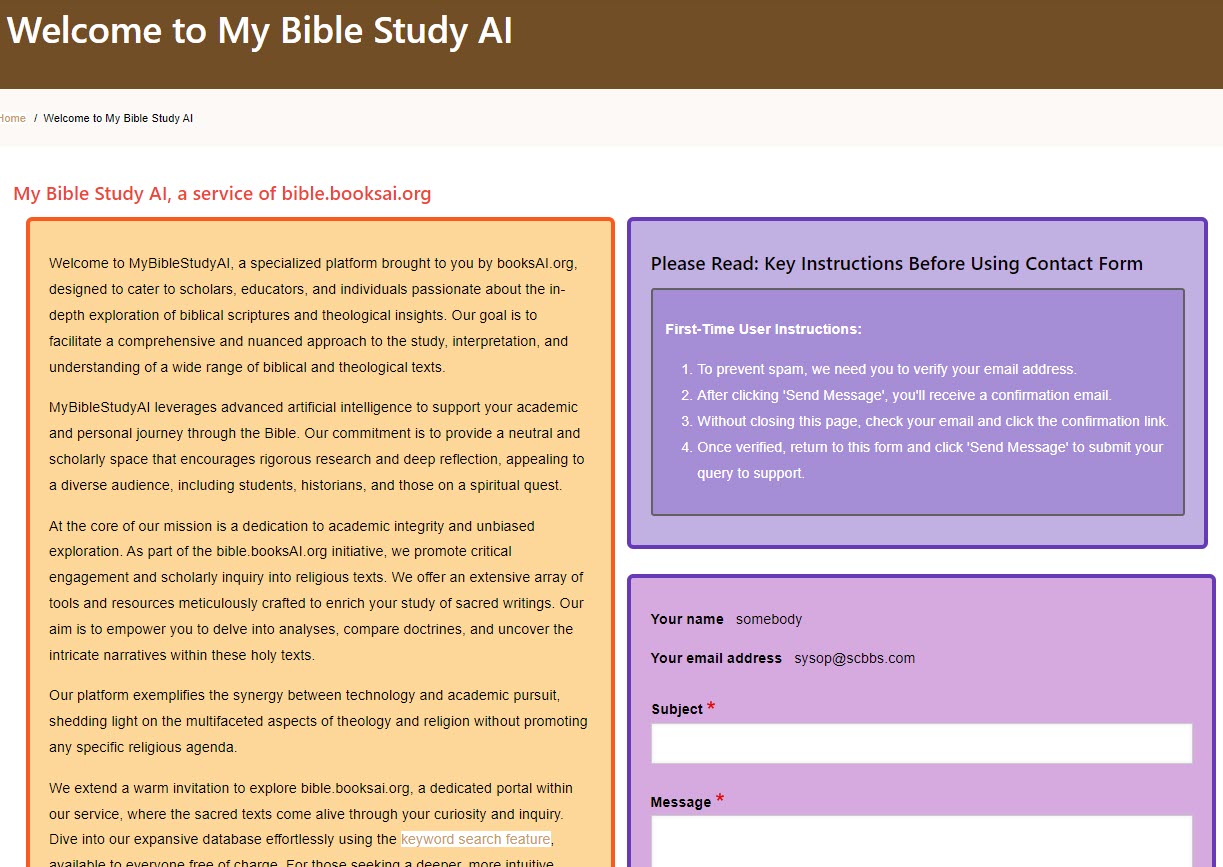1223x867 pixels.
Task: Click into the Message text area
Action: pyautogui.click(x=921, y=841)
